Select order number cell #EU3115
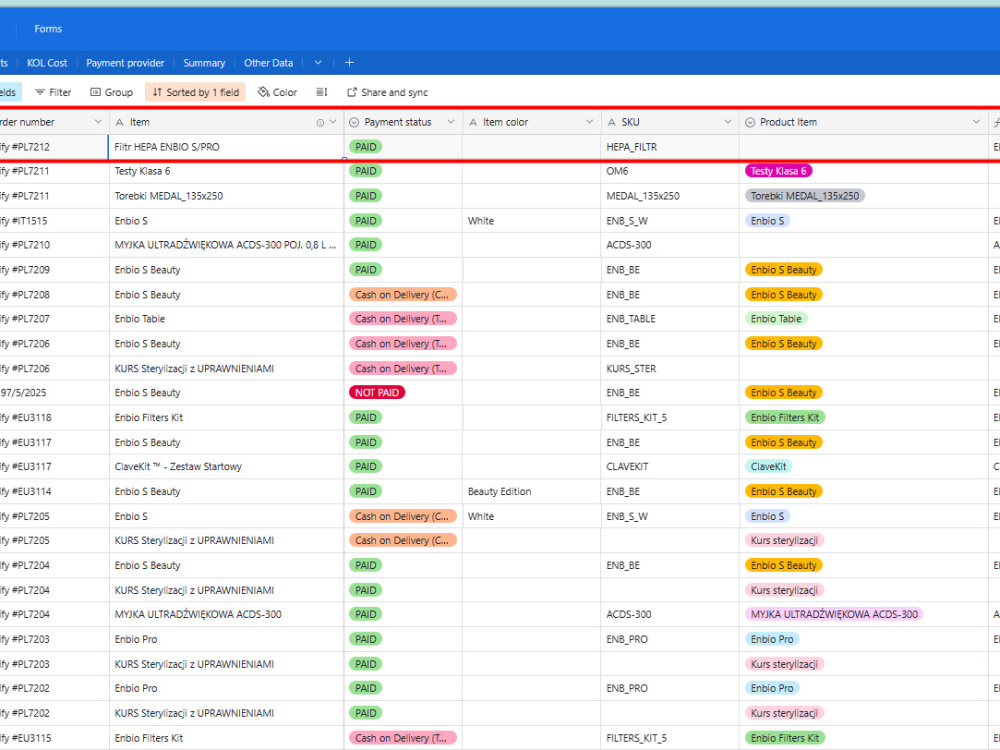1000x750 pixels. coord(54,738)
